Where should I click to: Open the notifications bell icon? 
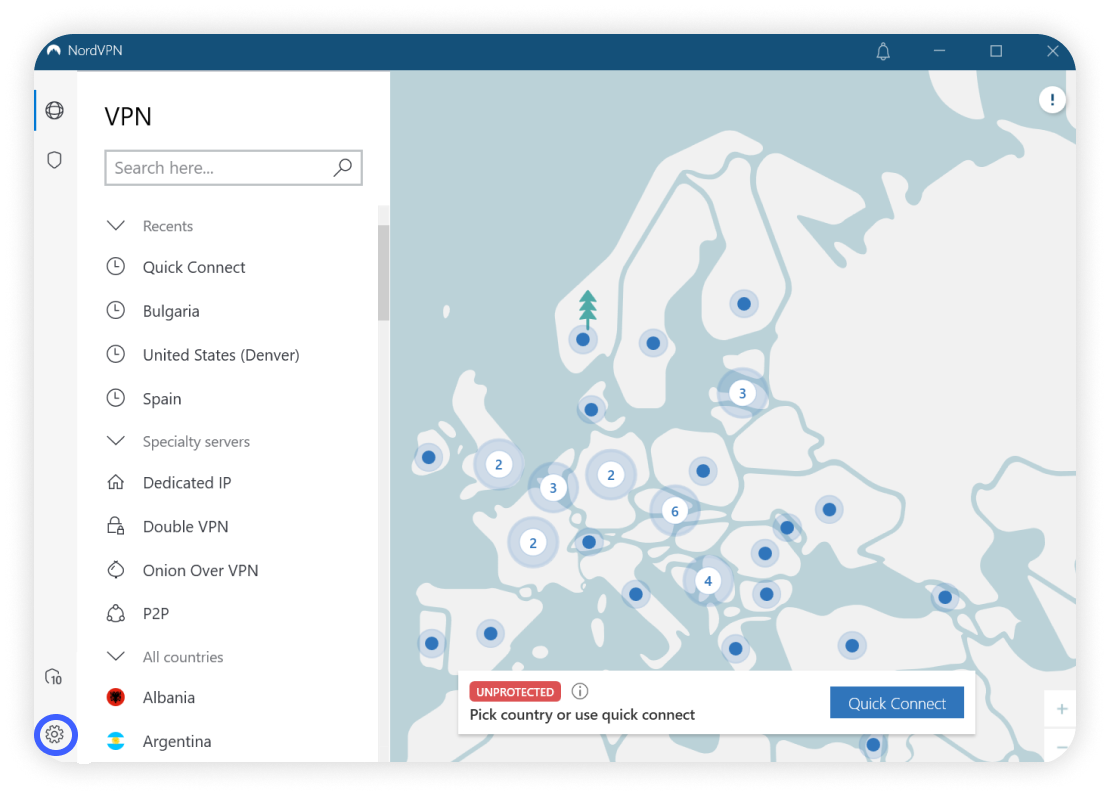[x=883, y=52]
